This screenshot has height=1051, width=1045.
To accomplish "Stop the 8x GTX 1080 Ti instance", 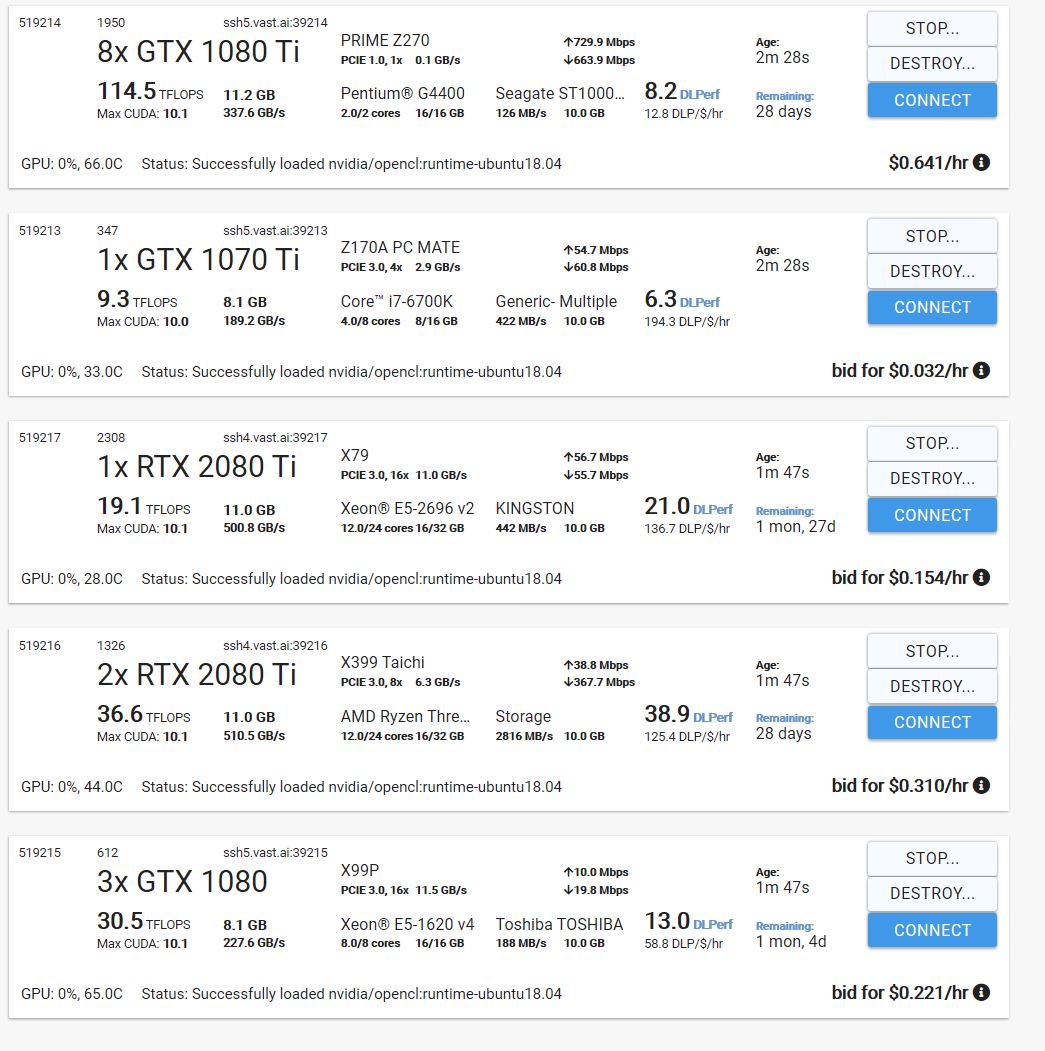I will click(x=932, y=29).
